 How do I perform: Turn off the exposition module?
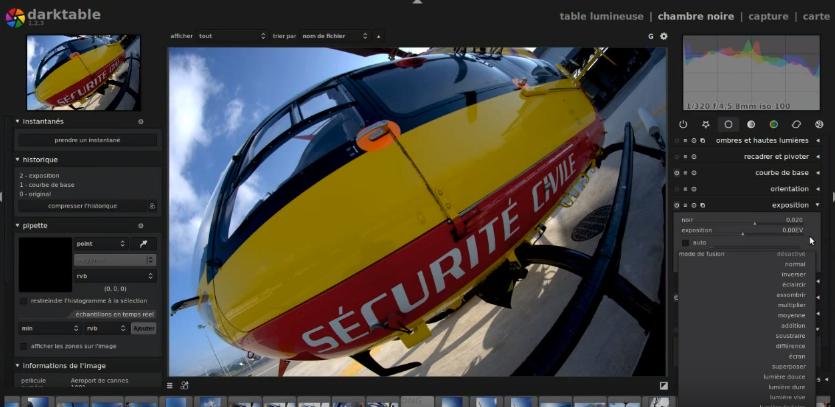(676, 205)
